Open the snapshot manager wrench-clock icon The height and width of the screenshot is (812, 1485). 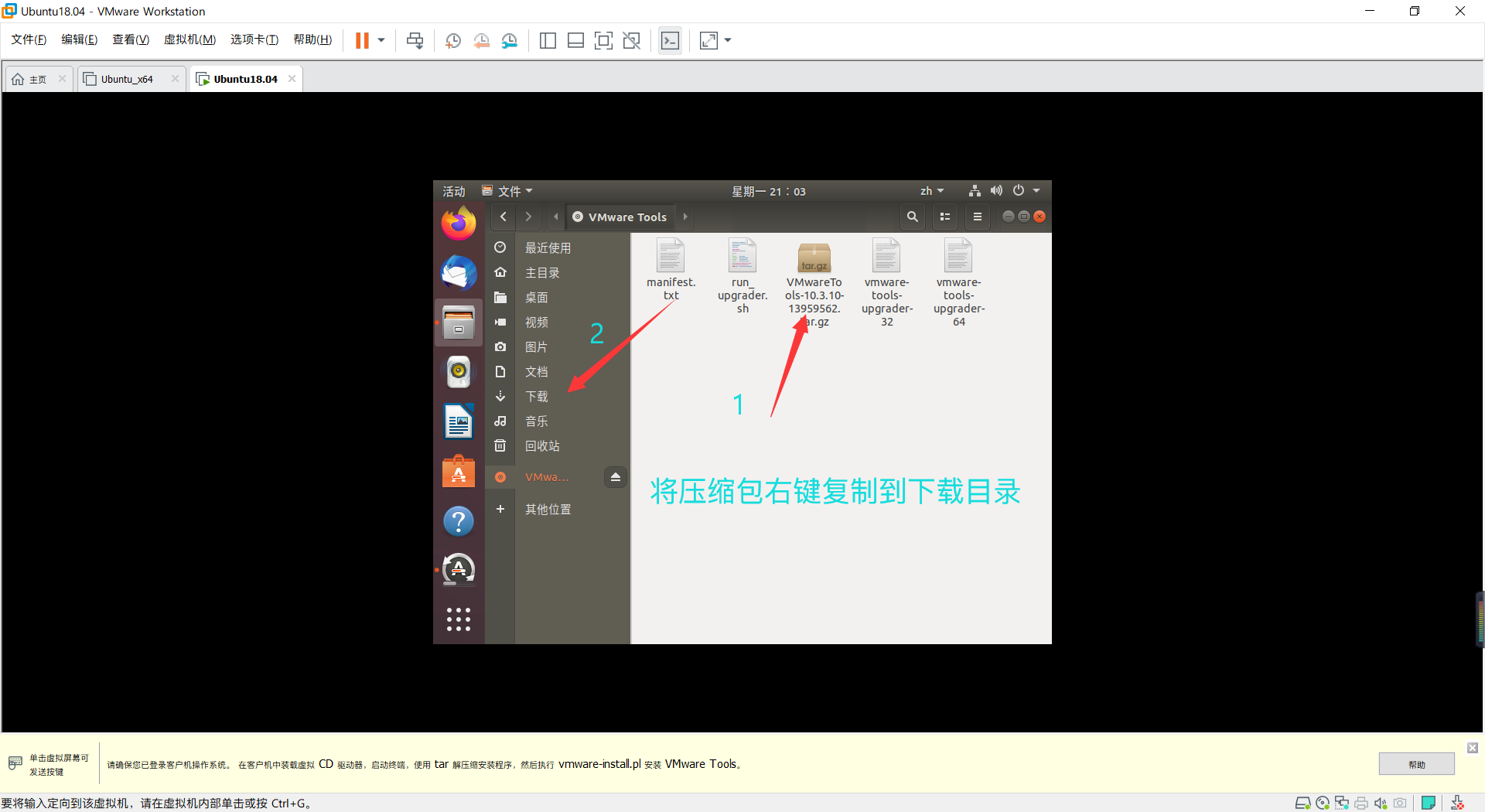(x=509, y=40)
